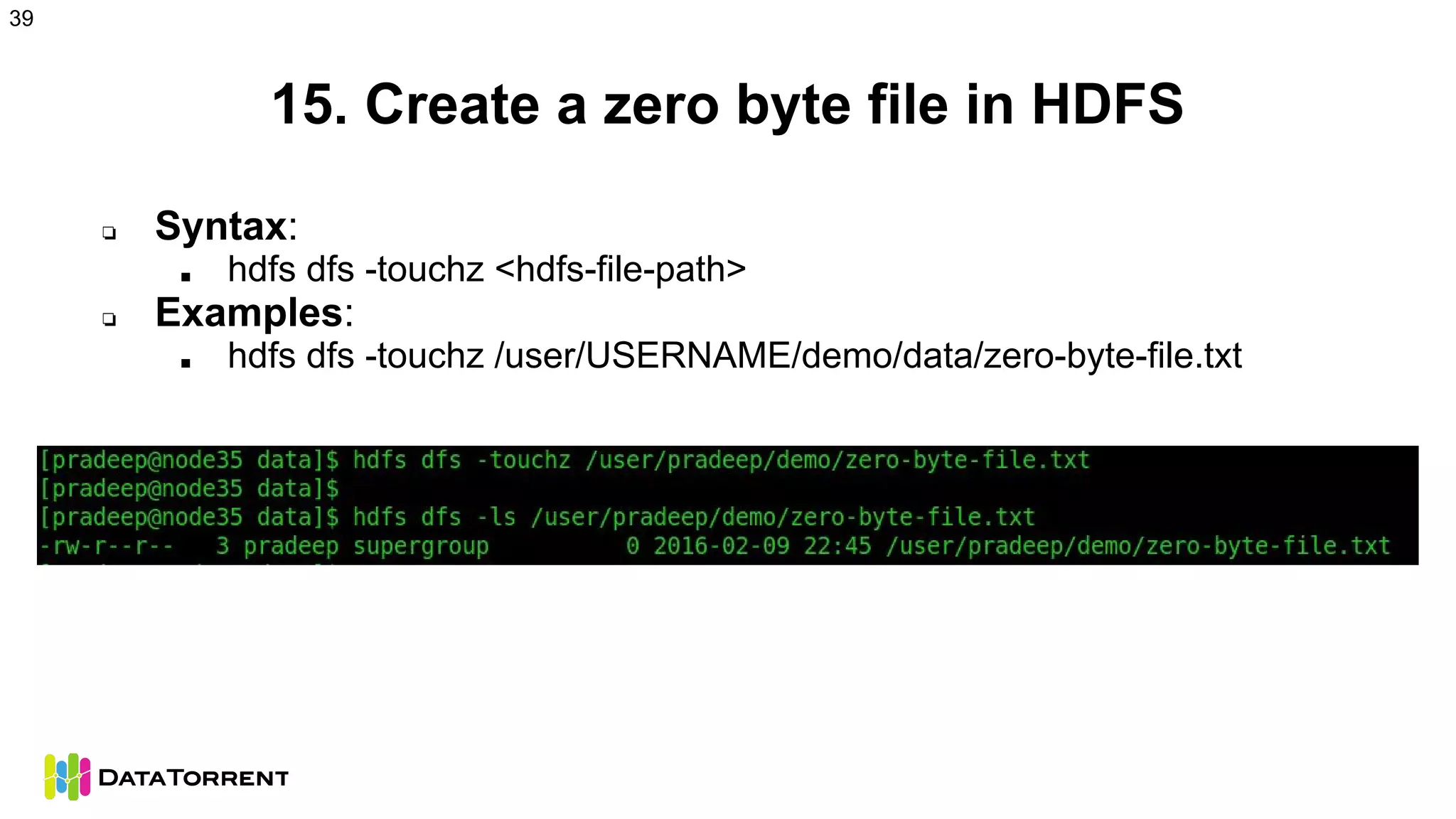
Task: Click the empty terminal prompt '[pradeep@node35 data]$' line
Action: (x=189, y=489)
